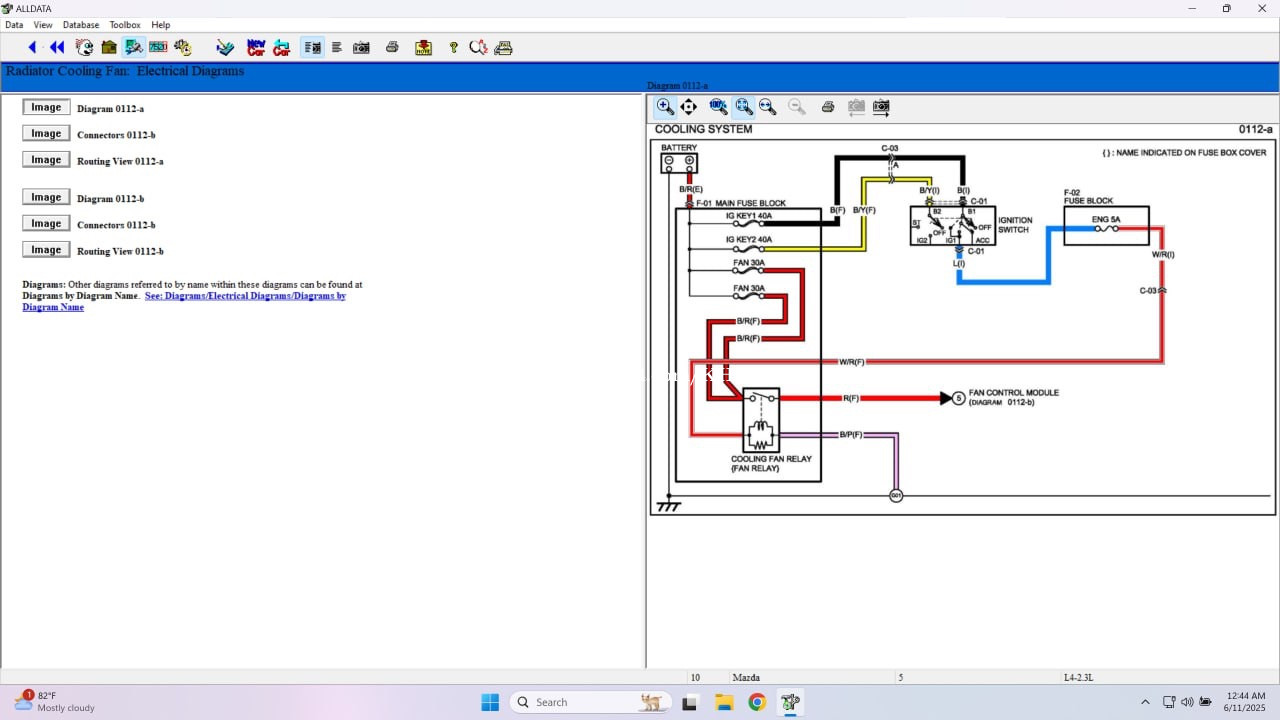Click the taskbar volume icon
The width and height of the screenshot is (1280, 720).
(x=1187, y=702)
